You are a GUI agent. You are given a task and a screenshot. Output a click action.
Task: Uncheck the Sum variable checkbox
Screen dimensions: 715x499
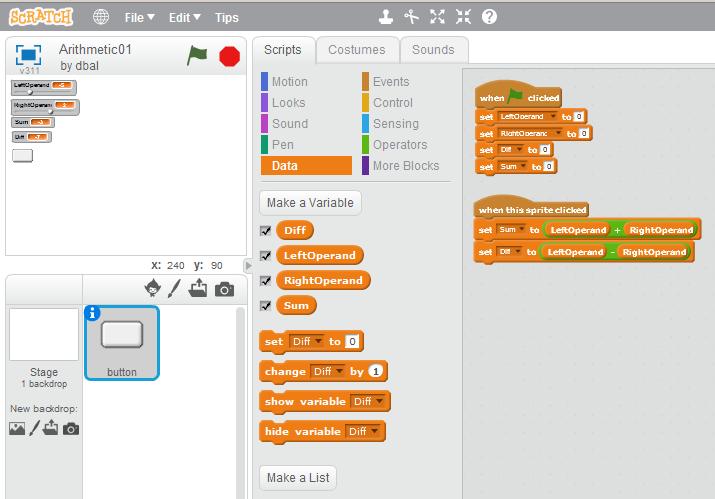click(265, 306)
